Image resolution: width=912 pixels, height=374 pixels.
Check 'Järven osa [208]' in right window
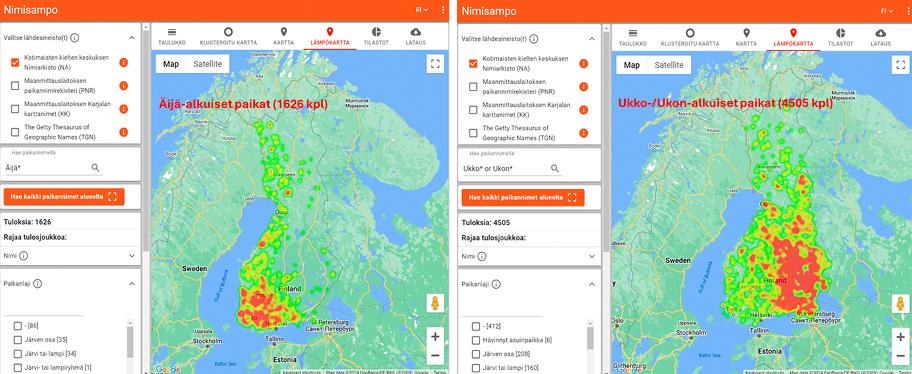click(x=476, y=354)
